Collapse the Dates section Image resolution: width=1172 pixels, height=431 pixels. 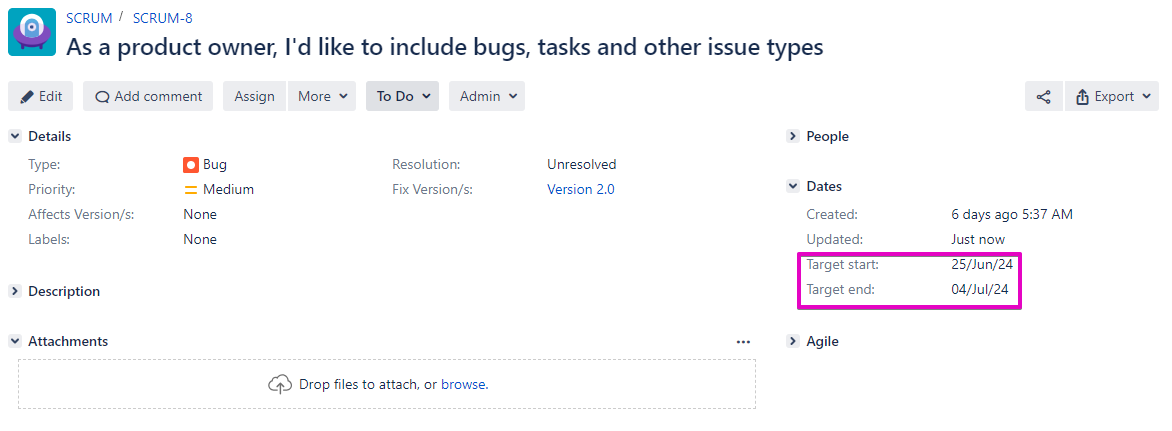pyautogui.click(x=793, y=186)
